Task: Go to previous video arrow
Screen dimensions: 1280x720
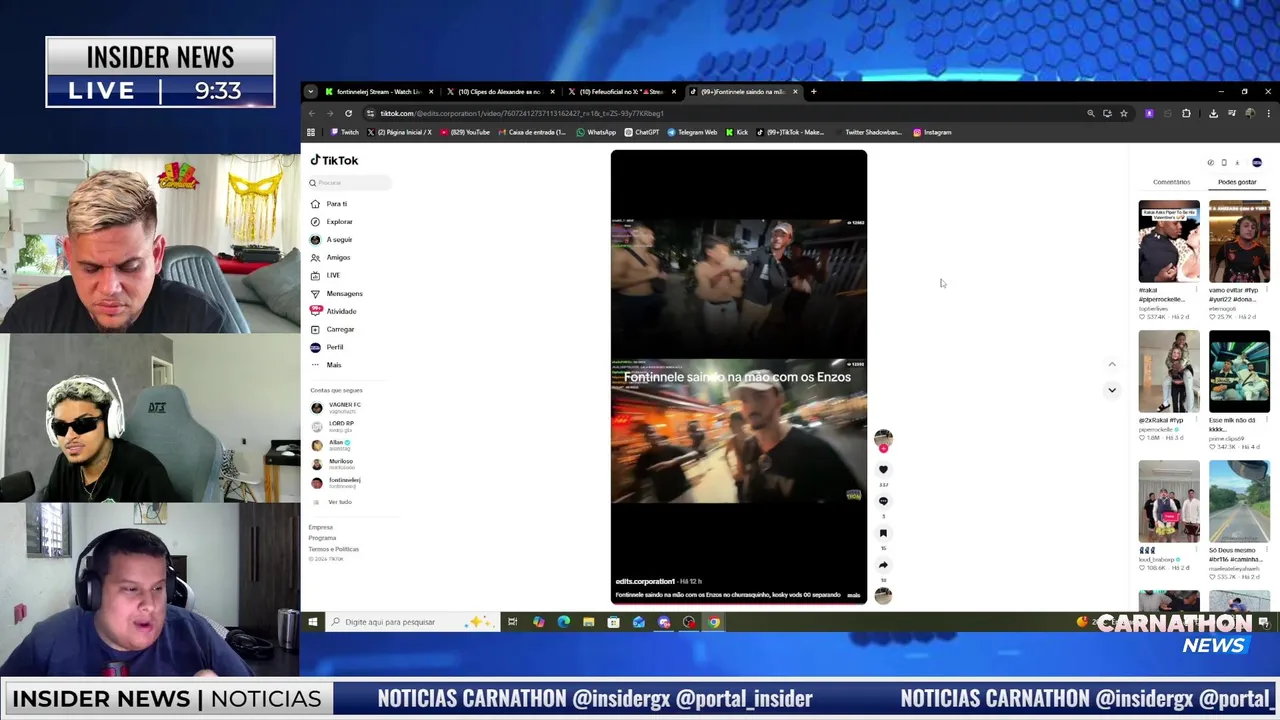Action: click(x=1111, y=365)
